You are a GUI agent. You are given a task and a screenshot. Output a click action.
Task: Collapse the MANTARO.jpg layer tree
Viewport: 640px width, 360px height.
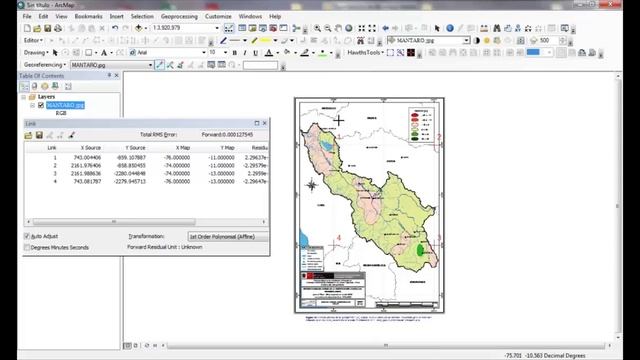(32, 105)
